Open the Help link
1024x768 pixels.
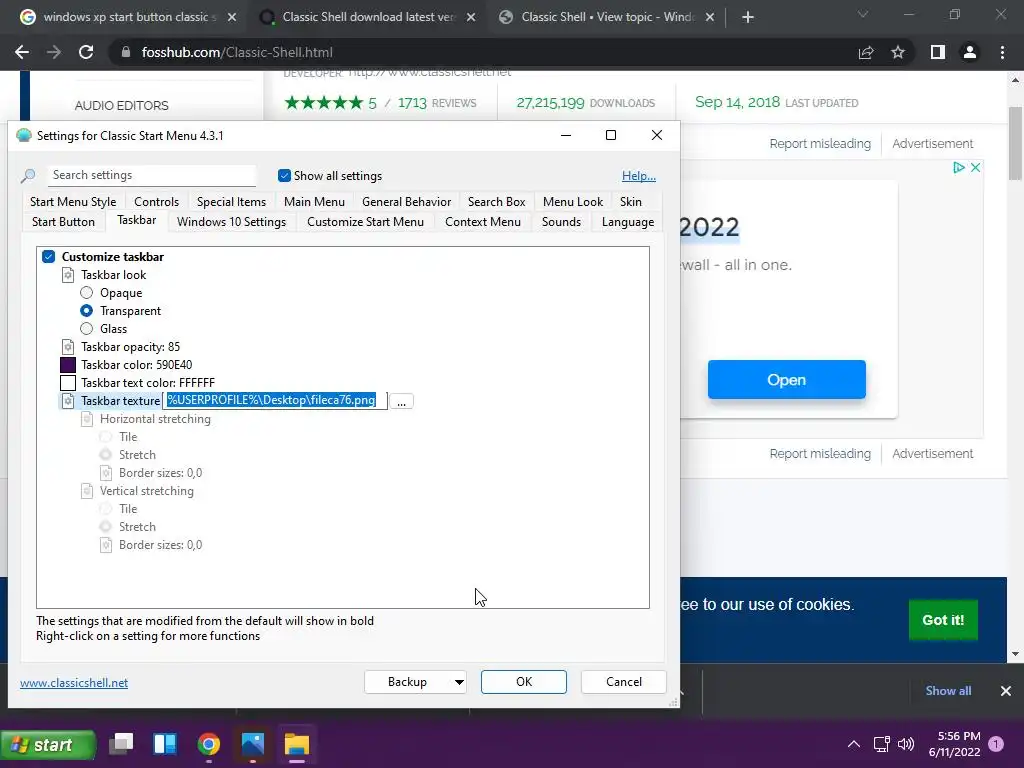coord(639,176)
